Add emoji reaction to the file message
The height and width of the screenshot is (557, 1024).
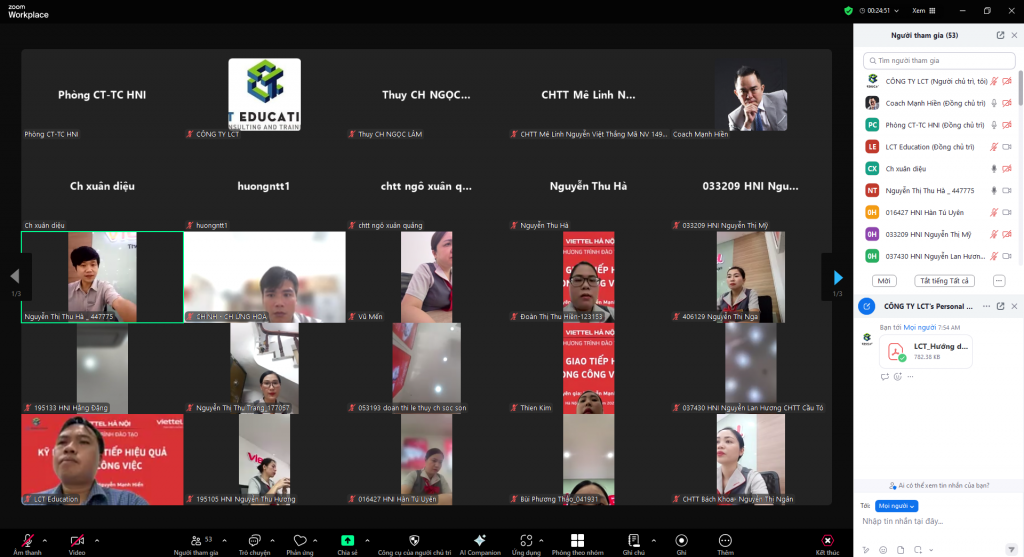coord(898,377)
